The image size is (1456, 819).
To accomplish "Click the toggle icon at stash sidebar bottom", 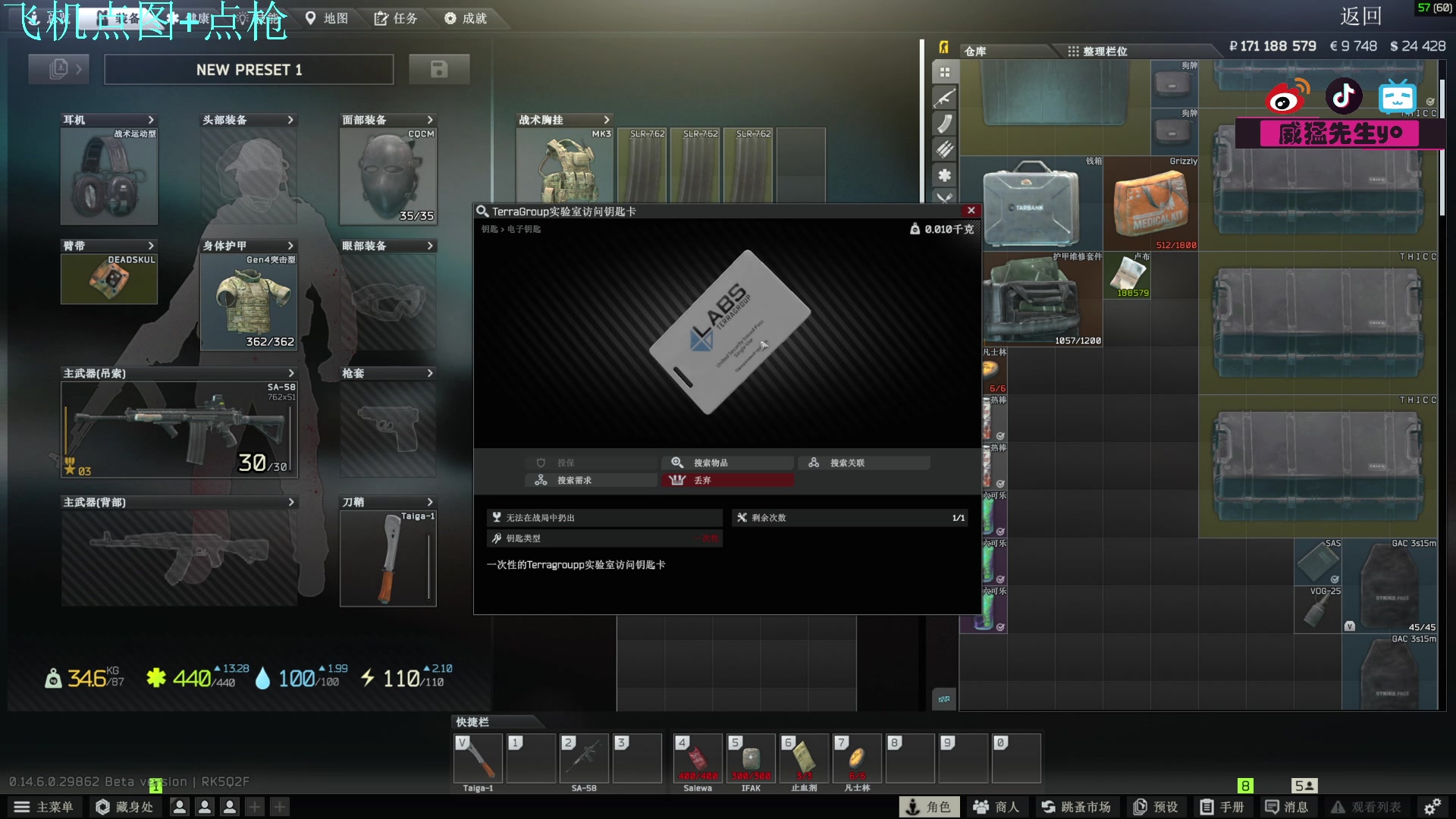I will click(x=944, y=699).
